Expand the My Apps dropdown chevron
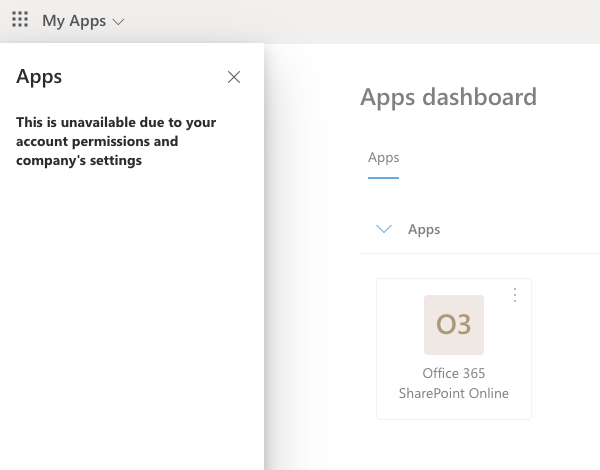The width and height of the screenshot is (600, 470). 119,21
